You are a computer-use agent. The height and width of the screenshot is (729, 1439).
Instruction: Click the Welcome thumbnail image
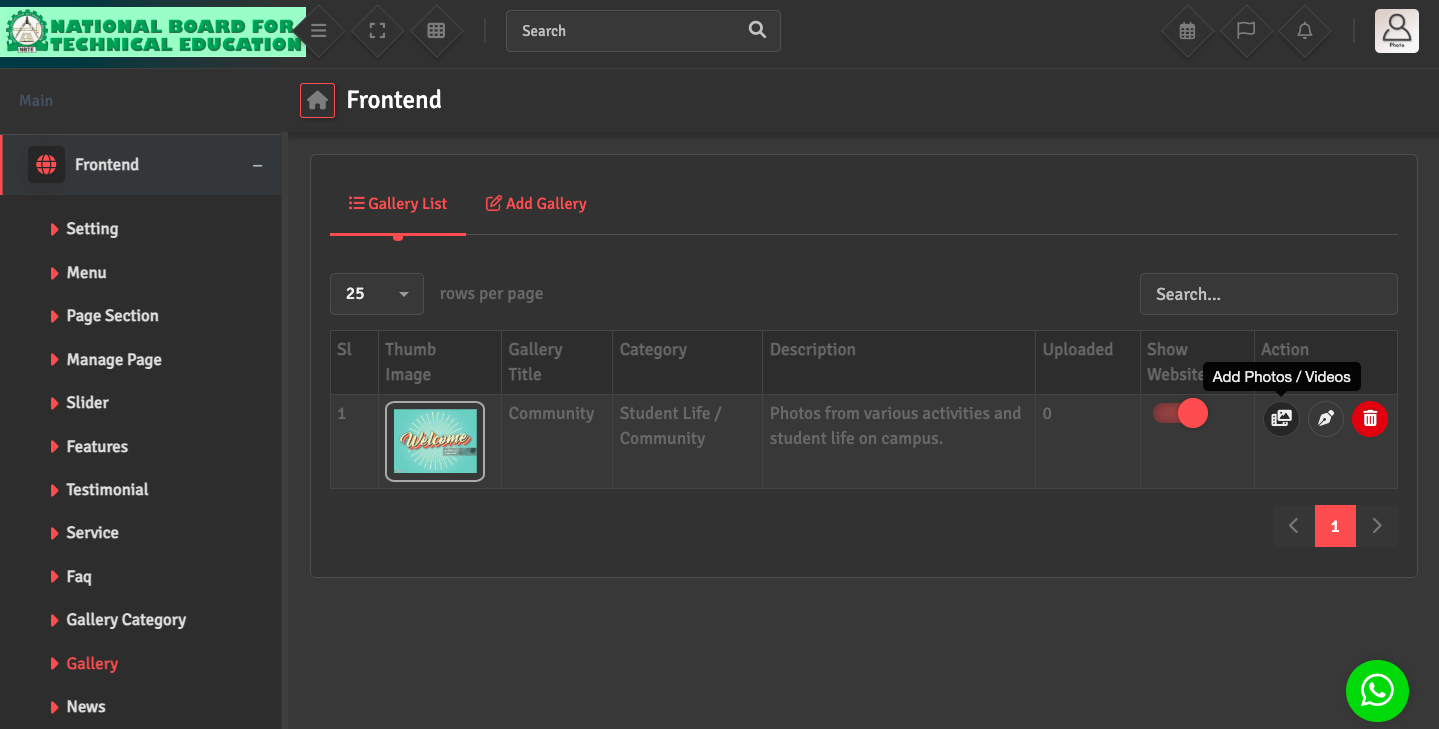(435, 441)
